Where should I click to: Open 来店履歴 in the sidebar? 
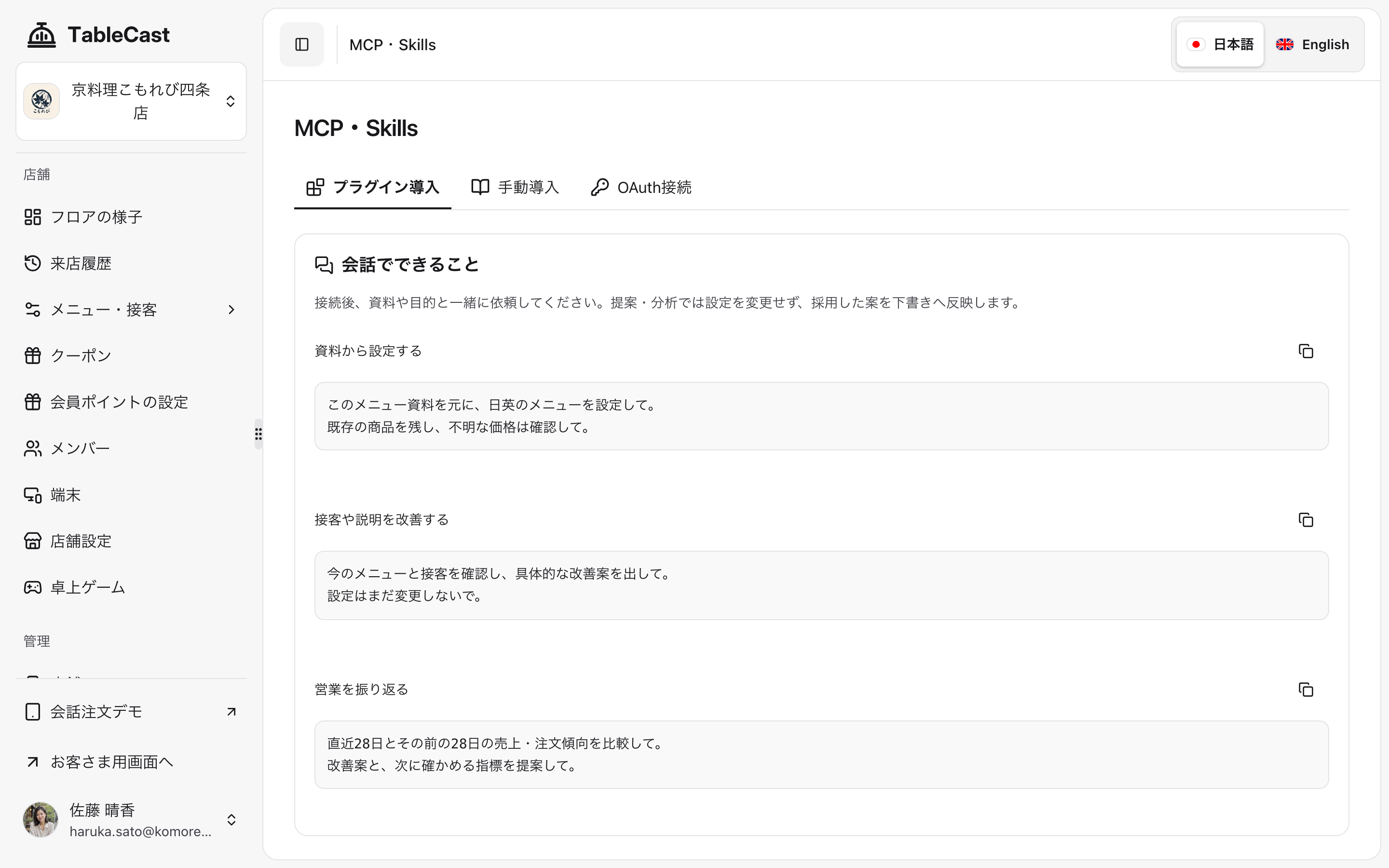(x=131, y=263)
